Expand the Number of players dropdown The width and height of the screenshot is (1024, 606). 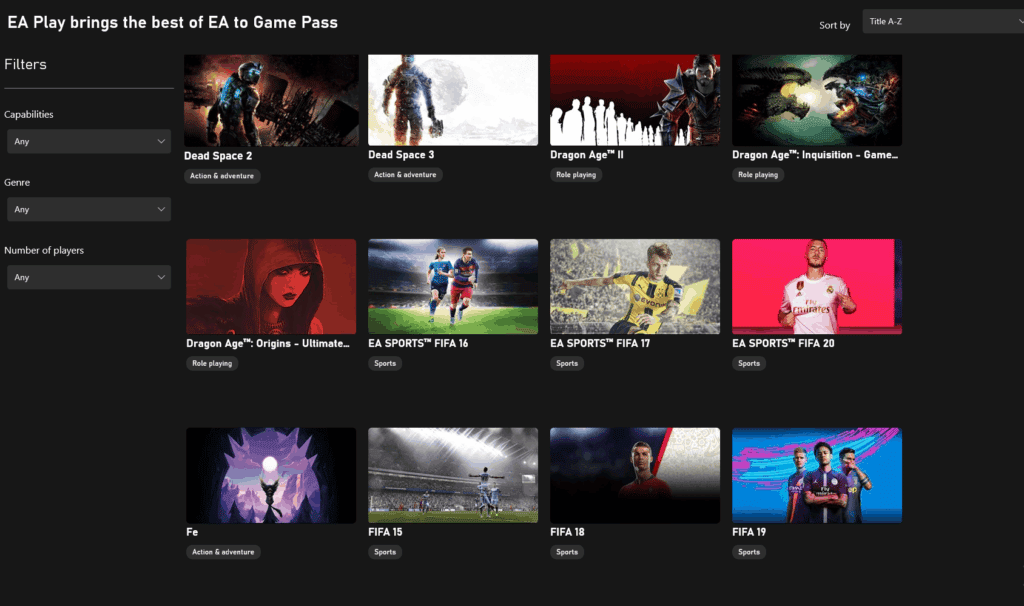pyautogui.click(x=89, y=277)
